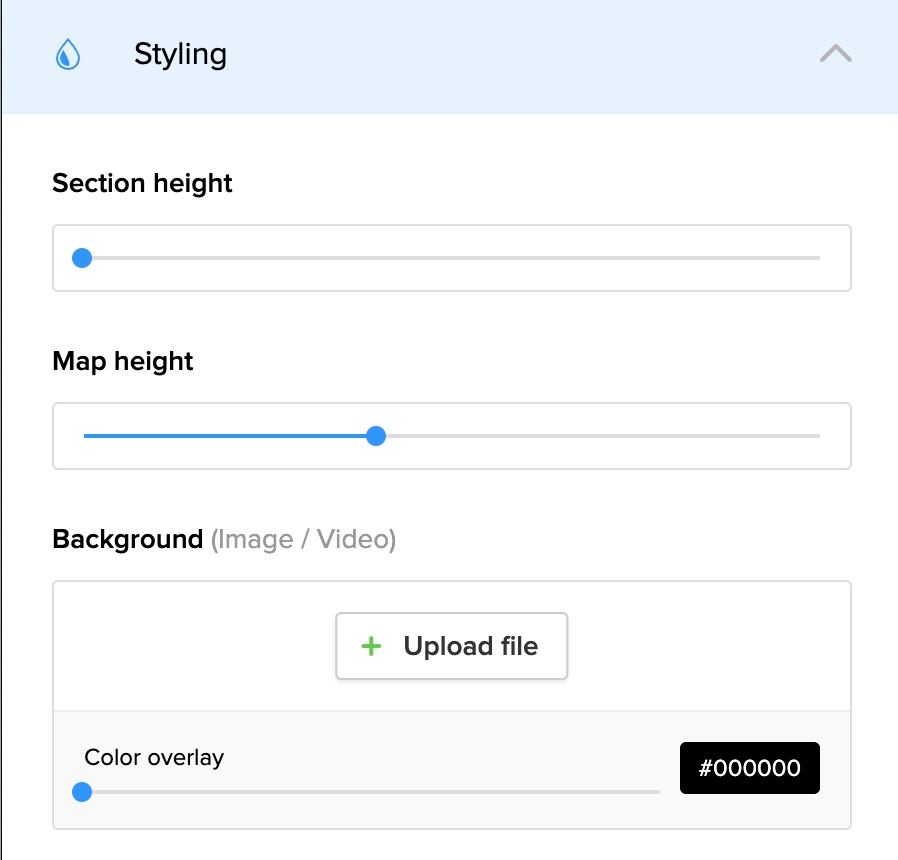Click the Section height slider handle

(83, 258)
